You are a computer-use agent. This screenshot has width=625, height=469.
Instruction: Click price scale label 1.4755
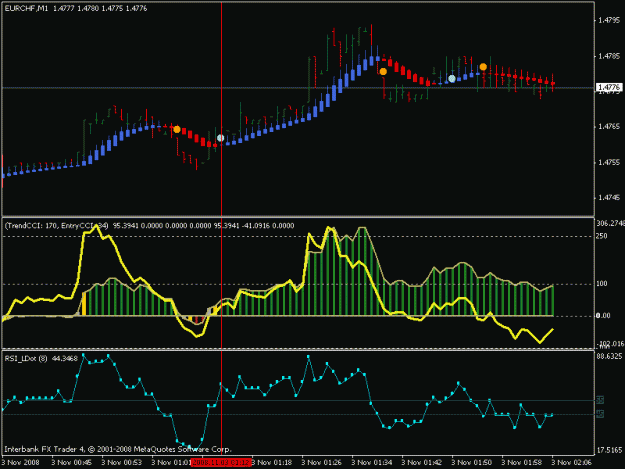pyautogui.click(x=609, y=163)
